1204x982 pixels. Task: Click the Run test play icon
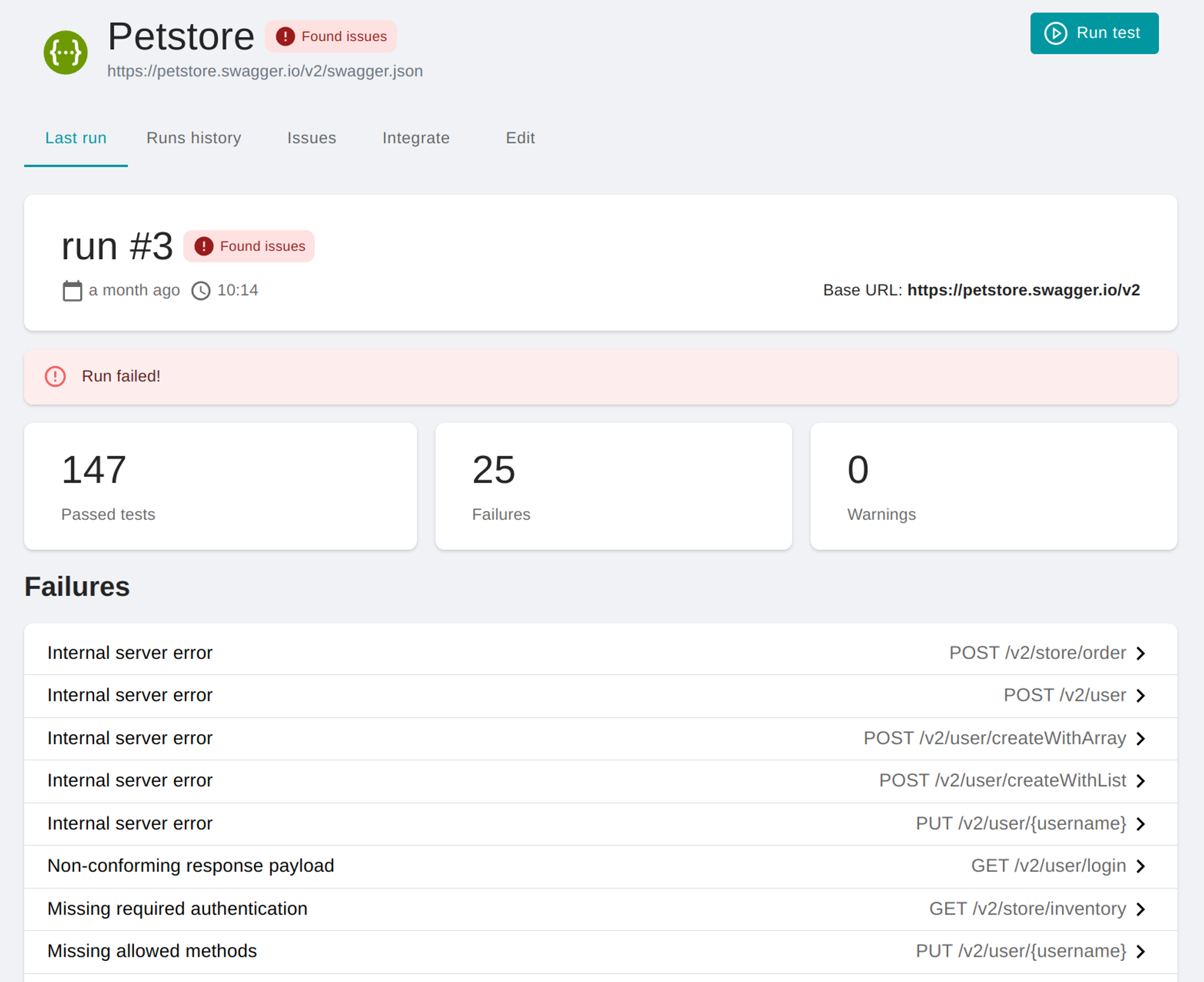(x=1055, y=33)
